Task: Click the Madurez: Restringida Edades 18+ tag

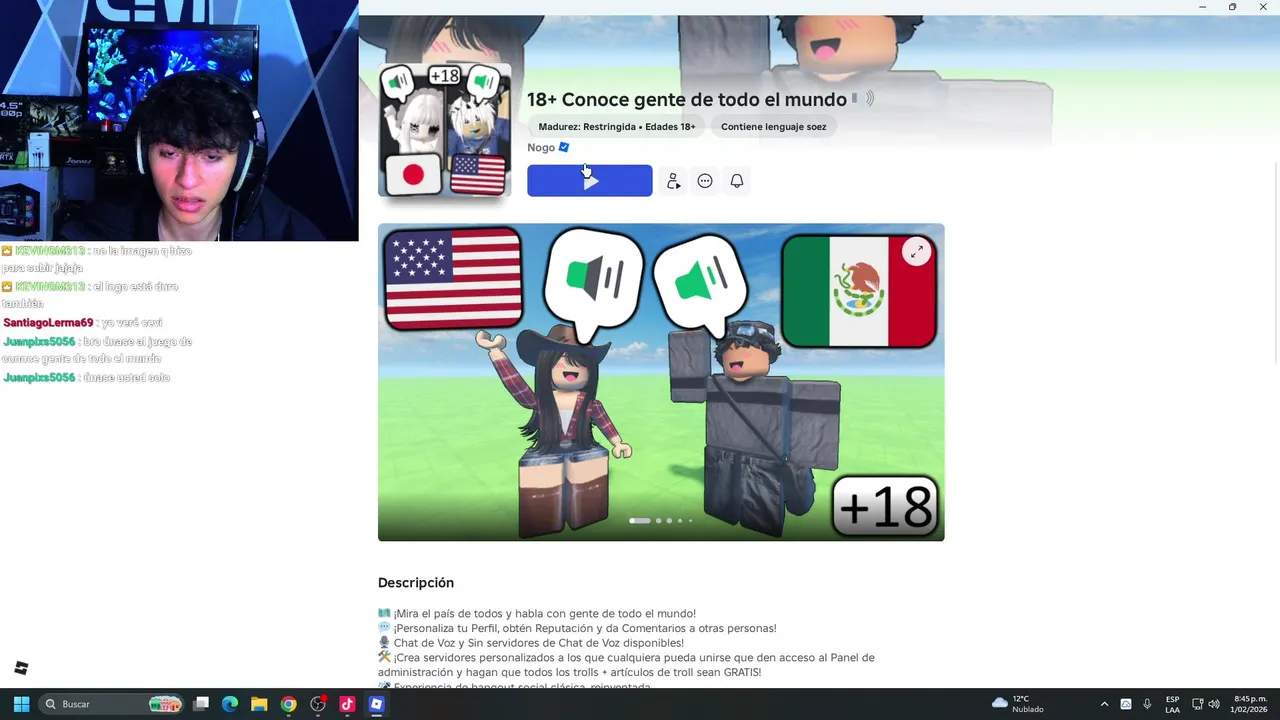Action: click(x=617, y=127)
